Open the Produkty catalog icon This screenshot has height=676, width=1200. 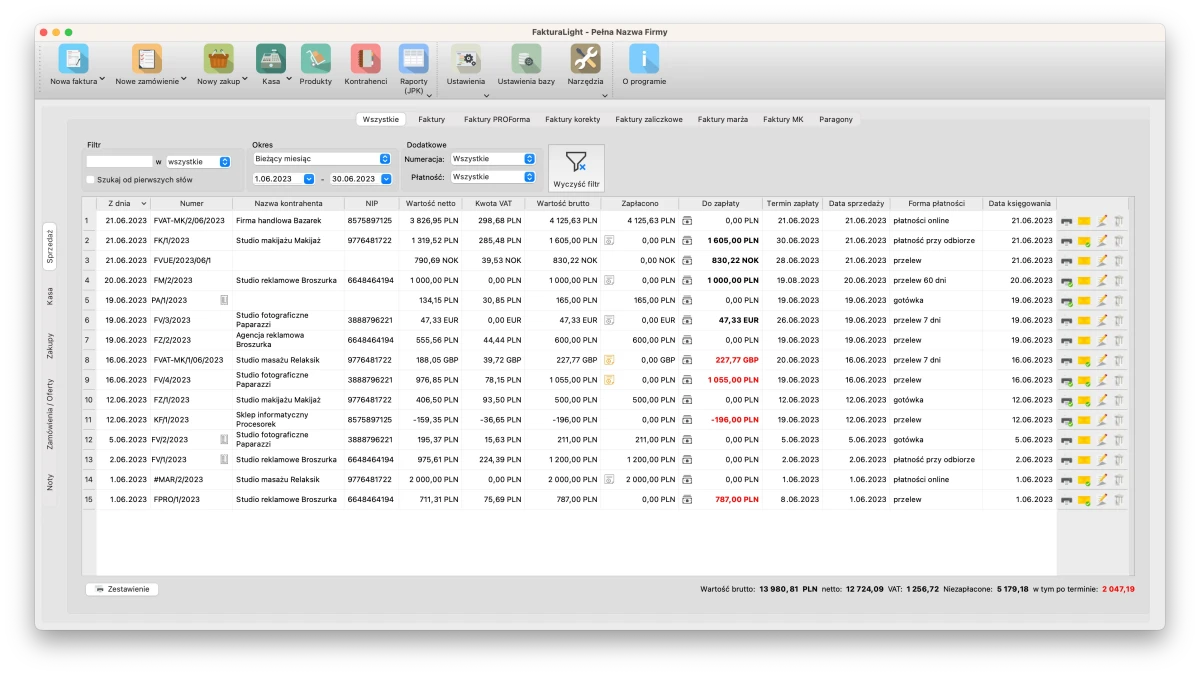point(316,59)
